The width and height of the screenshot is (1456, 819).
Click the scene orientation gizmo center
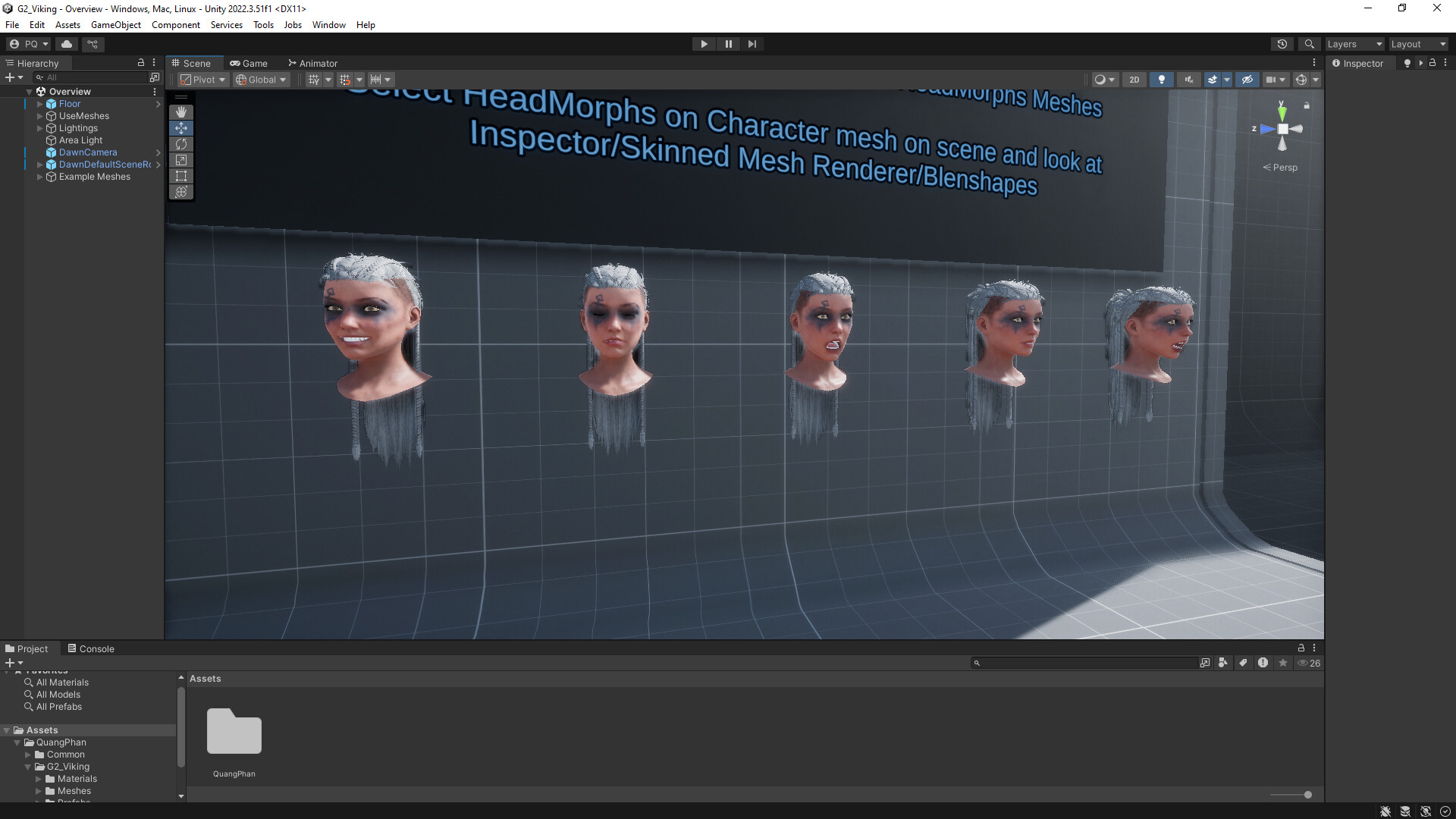pyautogui.click(x=1282, y=129)
